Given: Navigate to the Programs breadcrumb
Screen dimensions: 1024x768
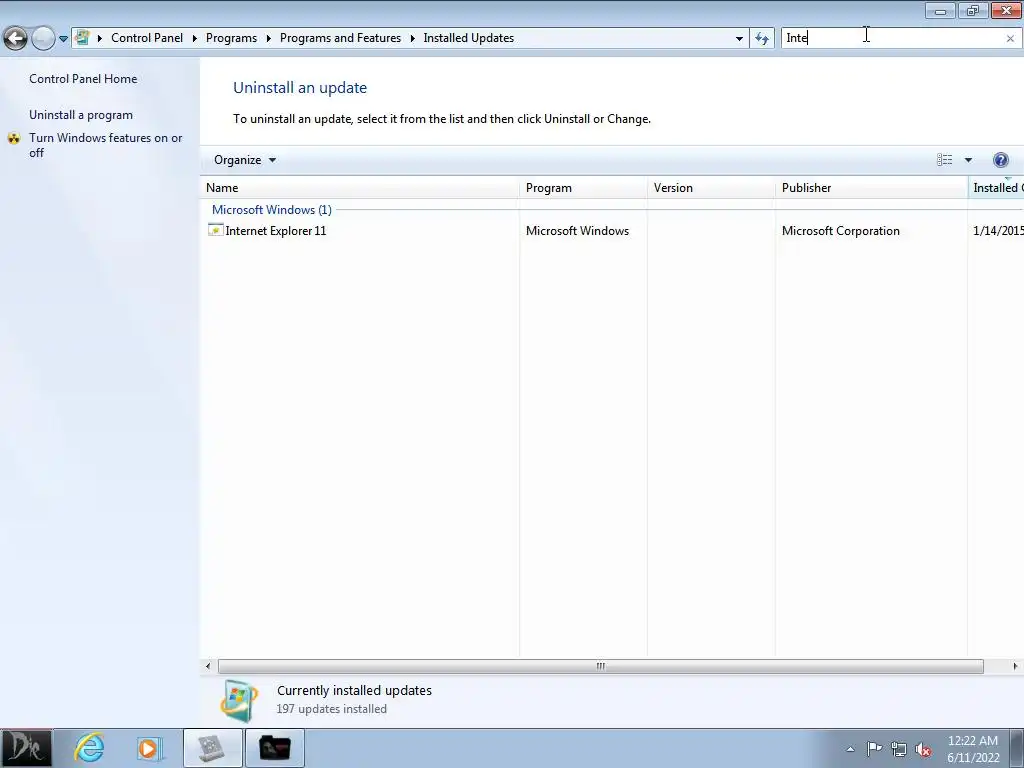Looking at the screenshot, I should pos(231,38).
